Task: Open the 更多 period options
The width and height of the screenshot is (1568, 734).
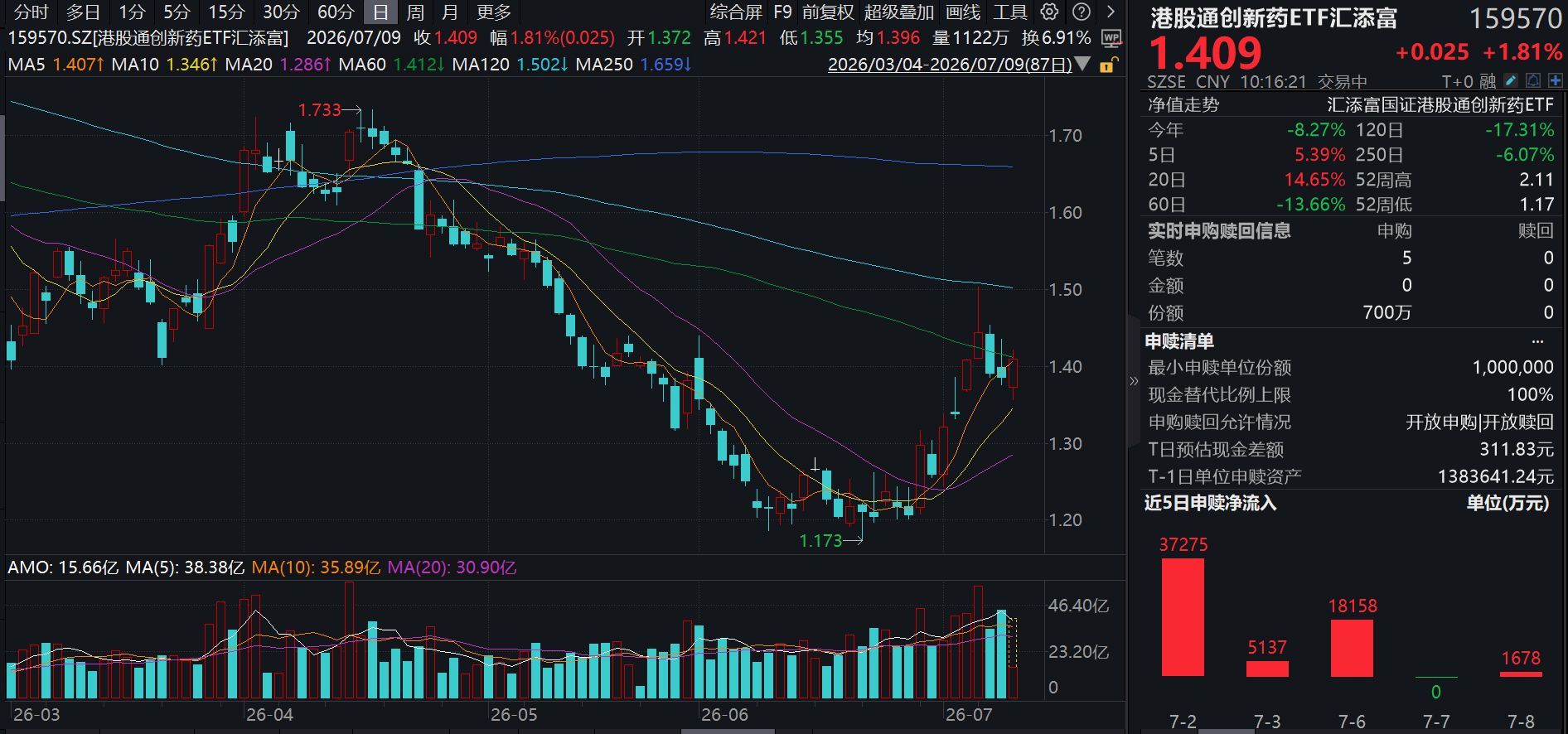Action: [494, 12]
